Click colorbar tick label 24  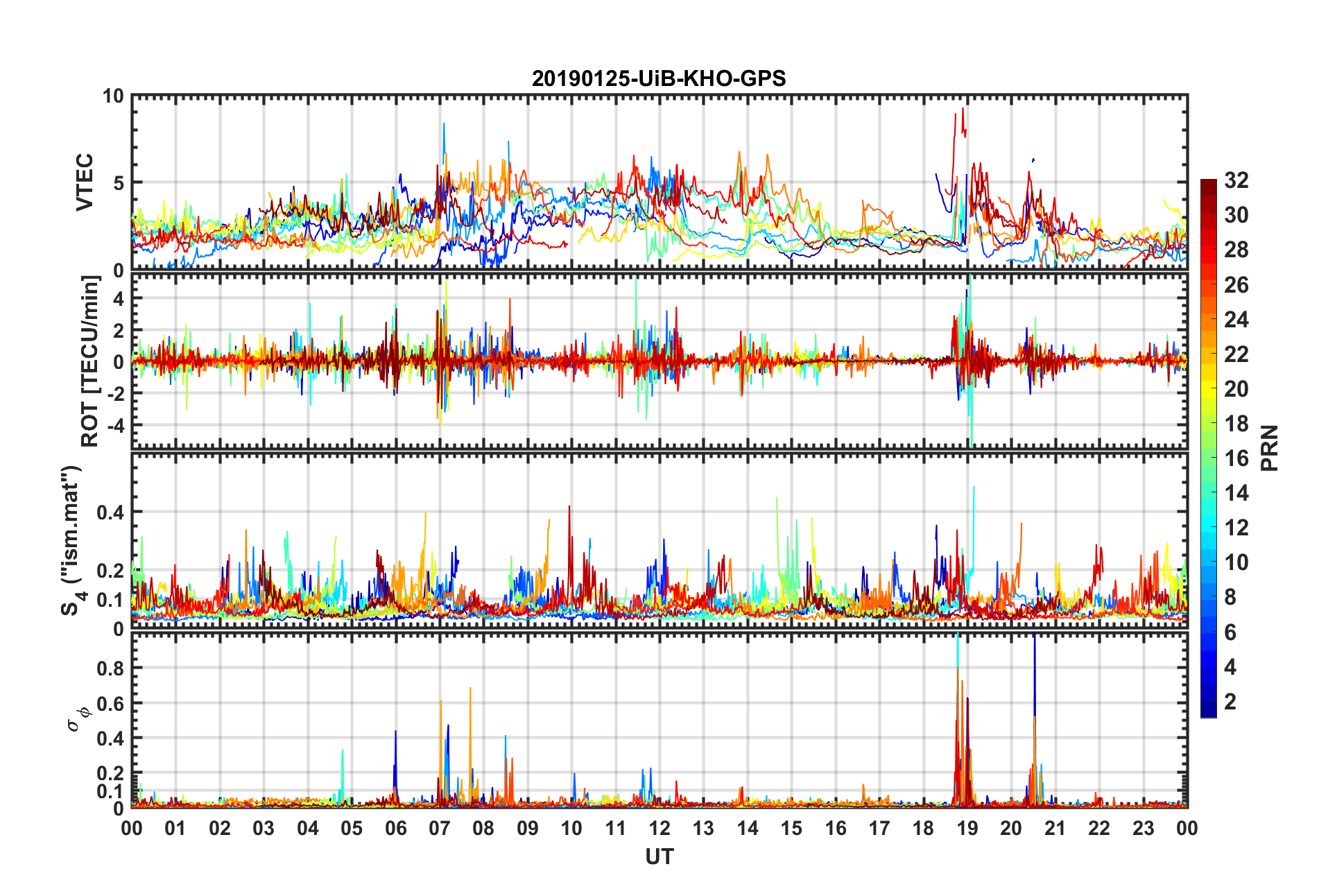[1236, 320]
